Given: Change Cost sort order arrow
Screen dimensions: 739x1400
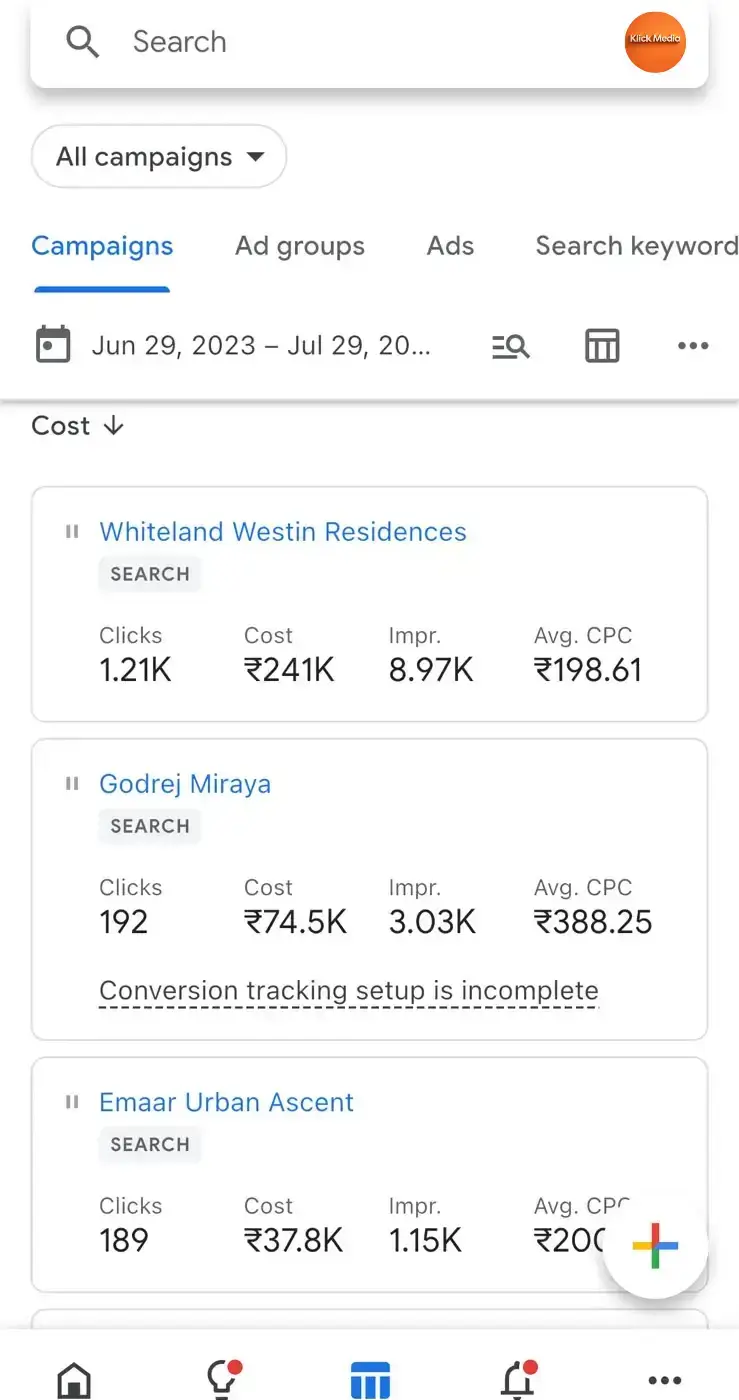Looking at the screenshot, I should coord(114,425).
